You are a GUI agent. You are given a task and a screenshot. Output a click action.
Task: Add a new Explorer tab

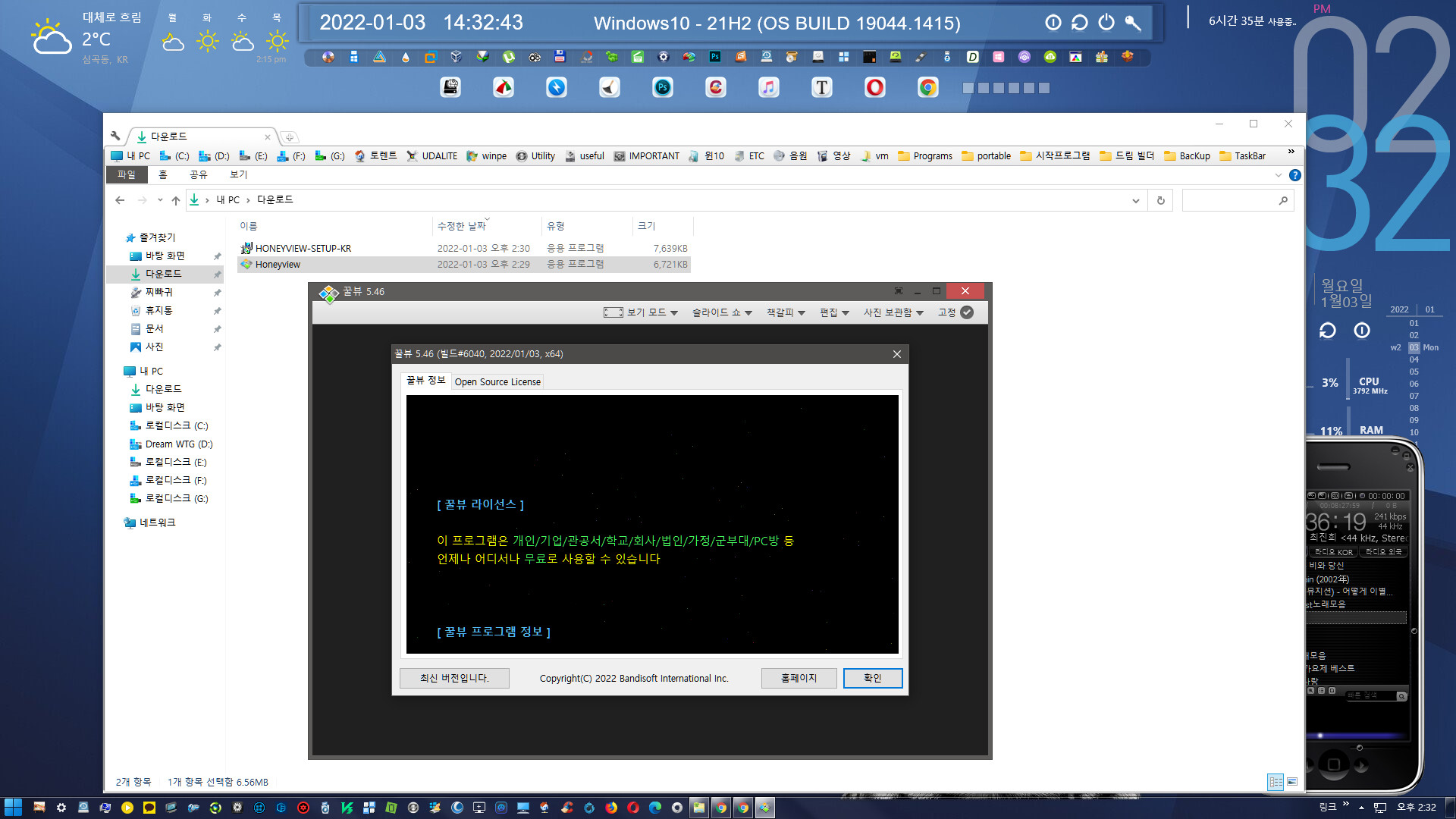(x=289, y=137)
